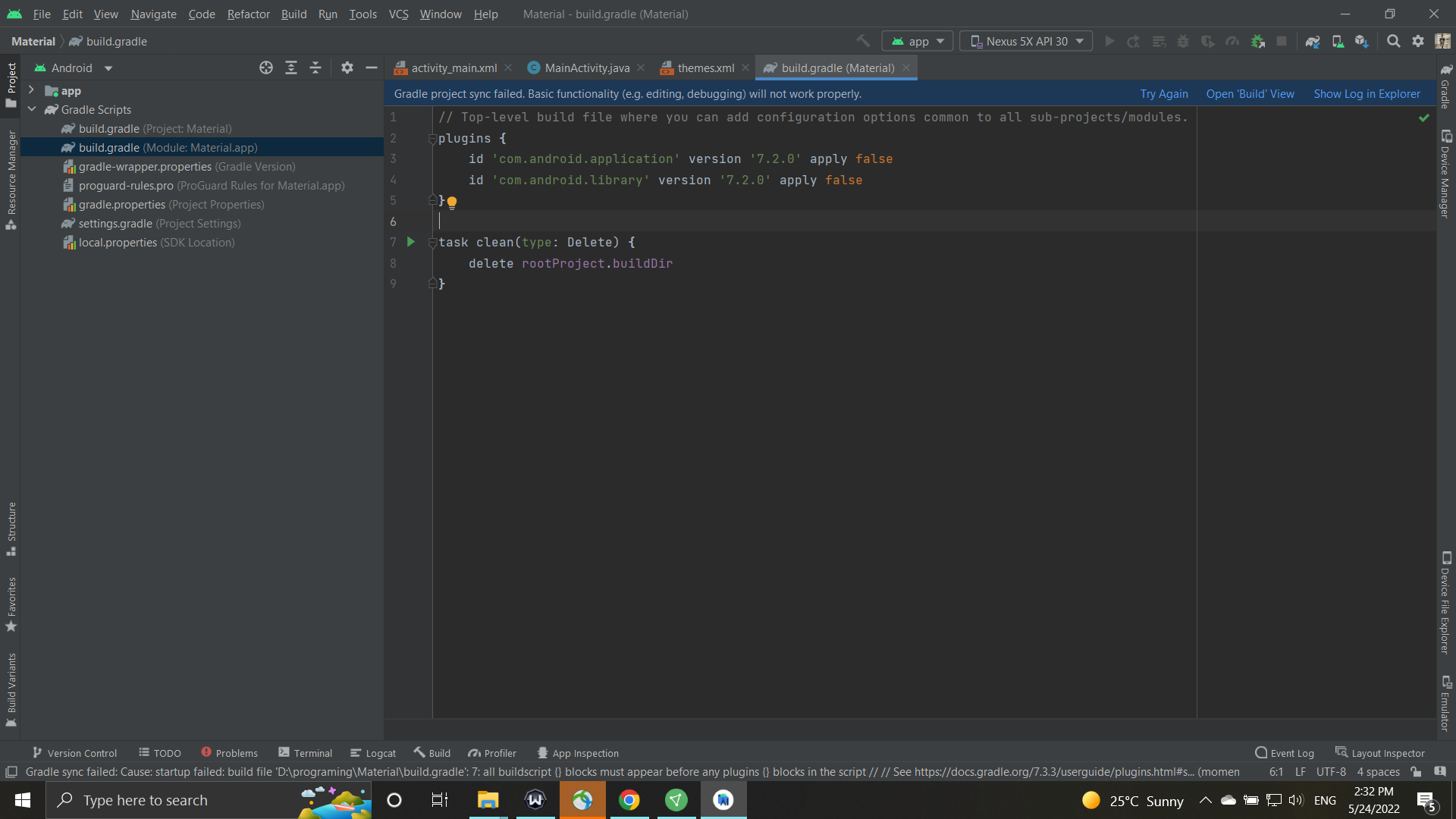Viewport: 1456px width, 819px height.
Task: Open the VCS menu
Action: click(398, 14)
